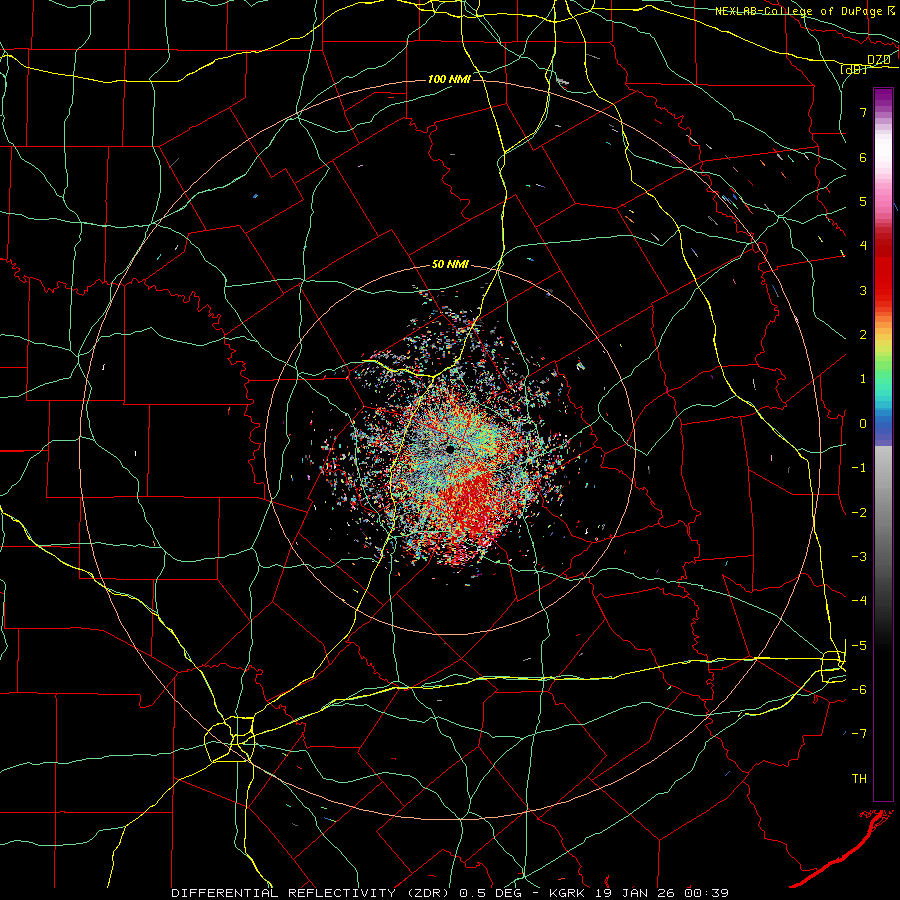The width and height of the screenshot is (900, 900).
Task: Click the 3 value on color scale
Action: click(x=863, y=290)
